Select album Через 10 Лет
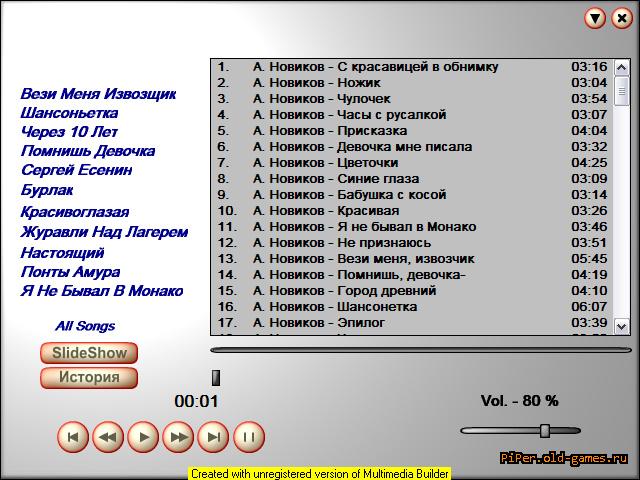640x480 pixels. [69, 132]
